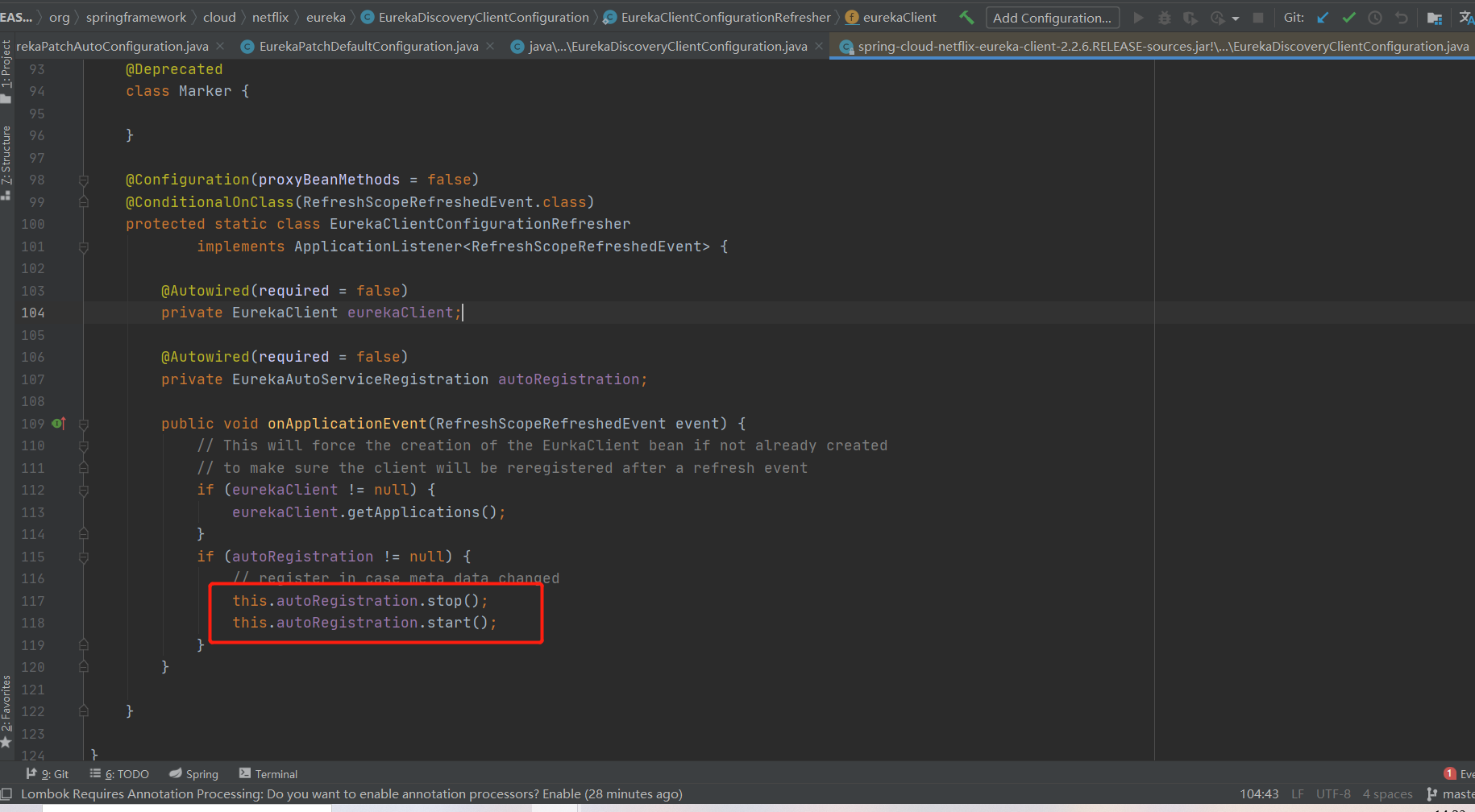Screen dimensions: 1475x812
Task: Toggle tool window quick-access square icon
Action: (6, 794)
